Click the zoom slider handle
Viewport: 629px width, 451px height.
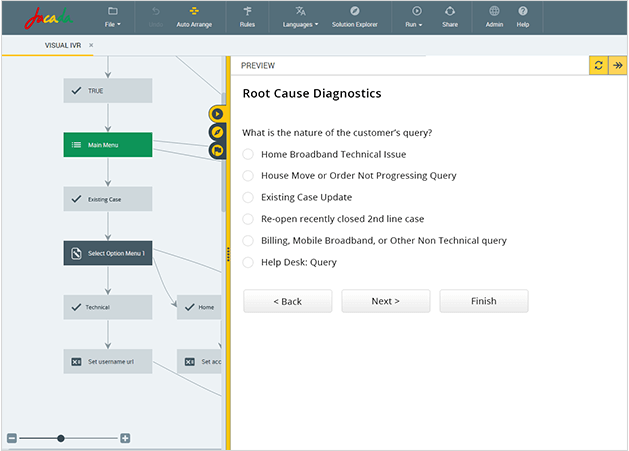point(61,438)
